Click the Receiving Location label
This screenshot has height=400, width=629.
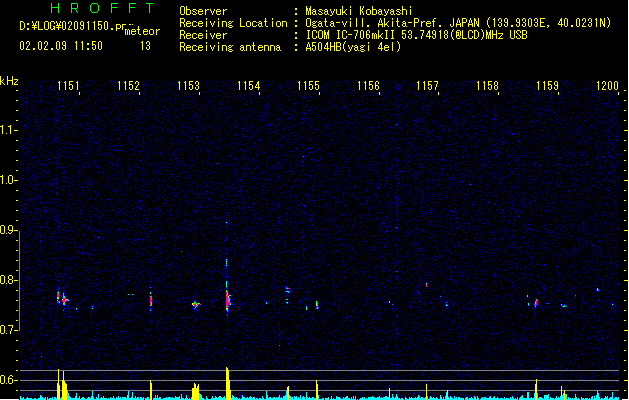click(x=233, y=23)
